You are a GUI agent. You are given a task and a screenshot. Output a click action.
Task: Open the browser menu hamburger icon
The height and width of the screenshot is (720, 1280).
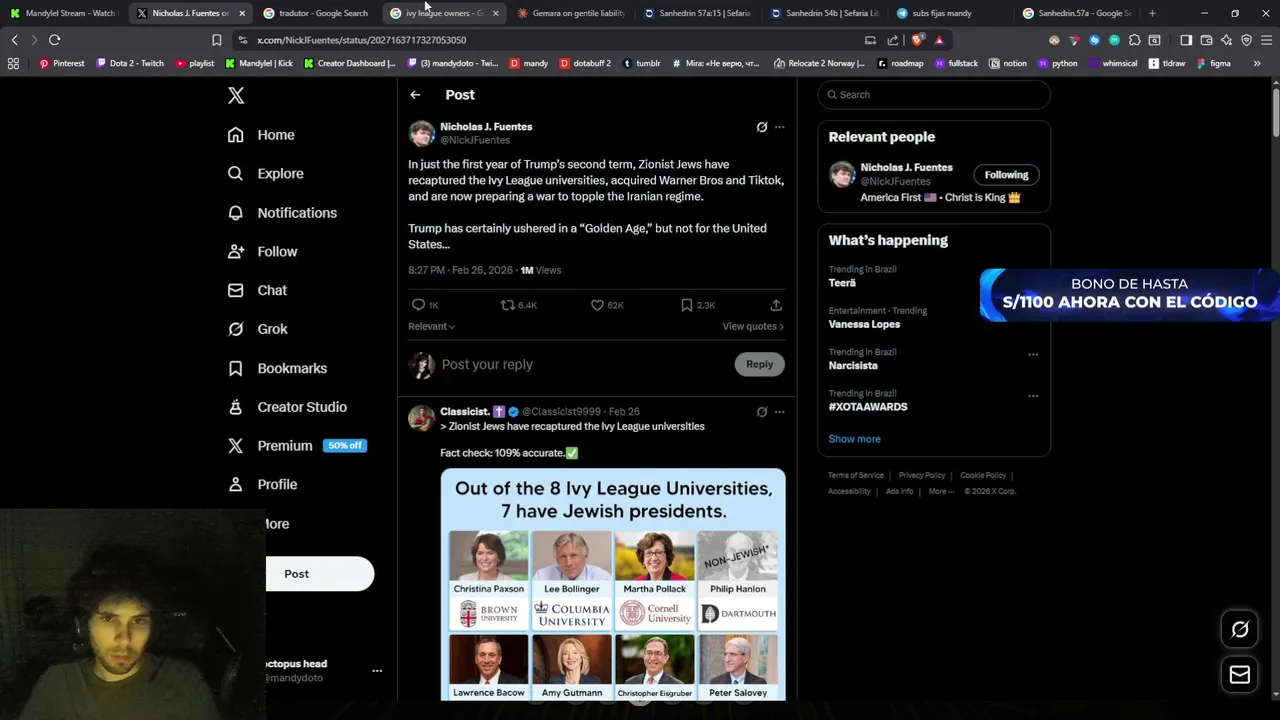pyautogui.click(x=1266, y=40)
